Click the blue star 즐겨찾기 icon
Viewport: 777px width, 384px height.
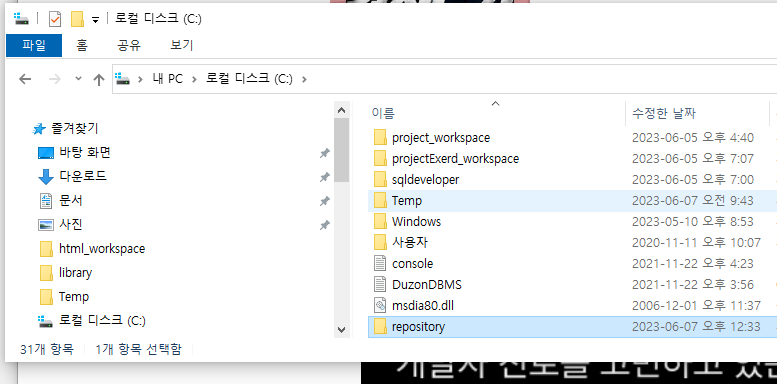coord(40,129)
